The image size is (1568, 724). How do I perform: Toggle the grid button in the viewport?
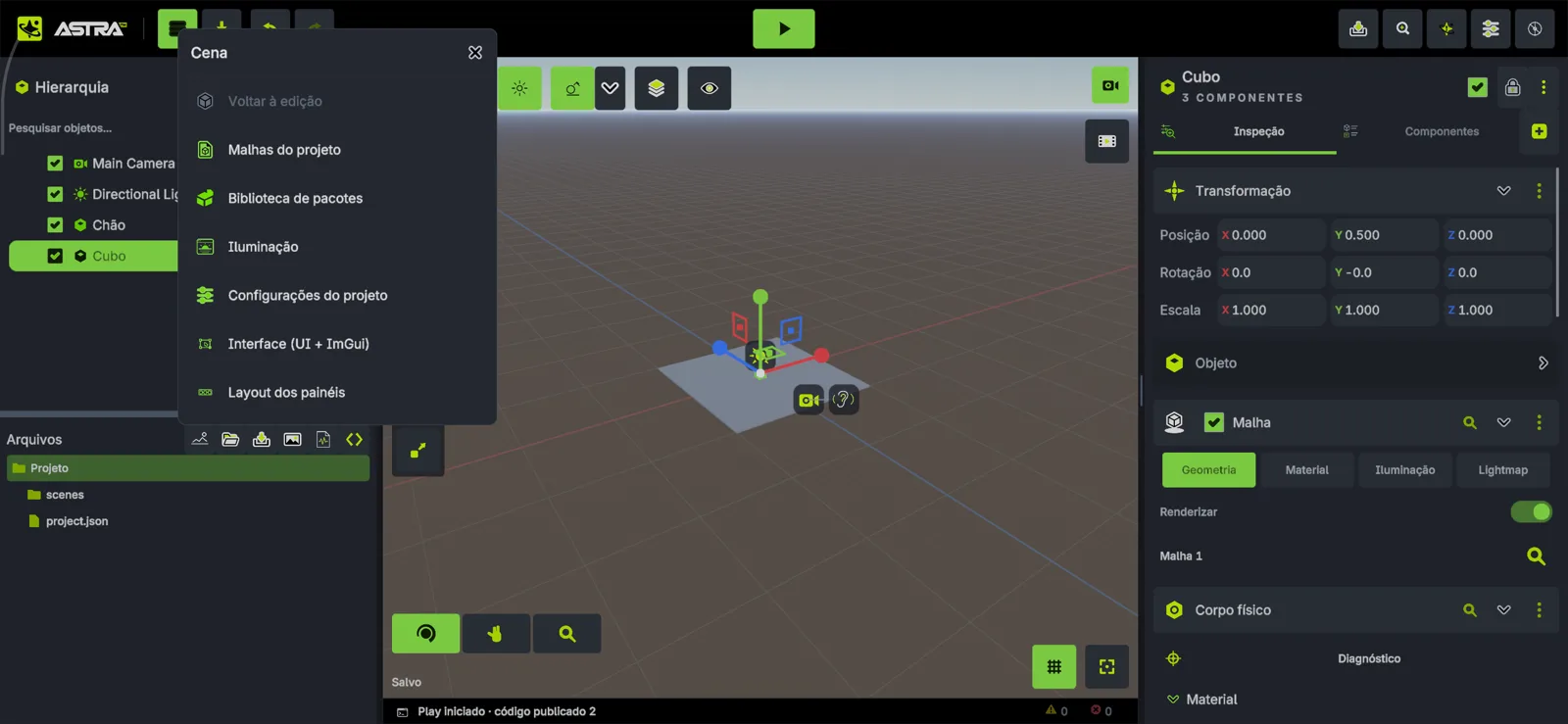pyautogui.click(x=1053, y=667)
